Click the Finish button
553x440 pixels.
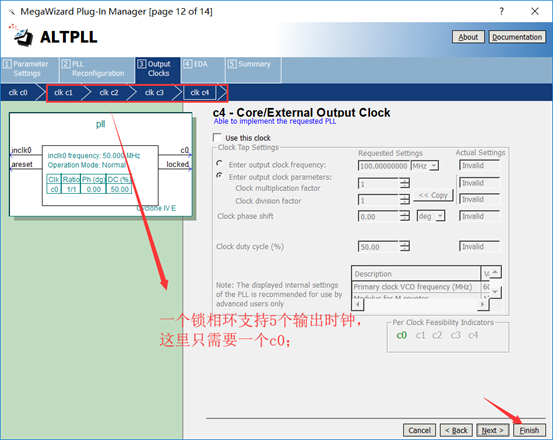pyautogui.click(x=529, y=430)
